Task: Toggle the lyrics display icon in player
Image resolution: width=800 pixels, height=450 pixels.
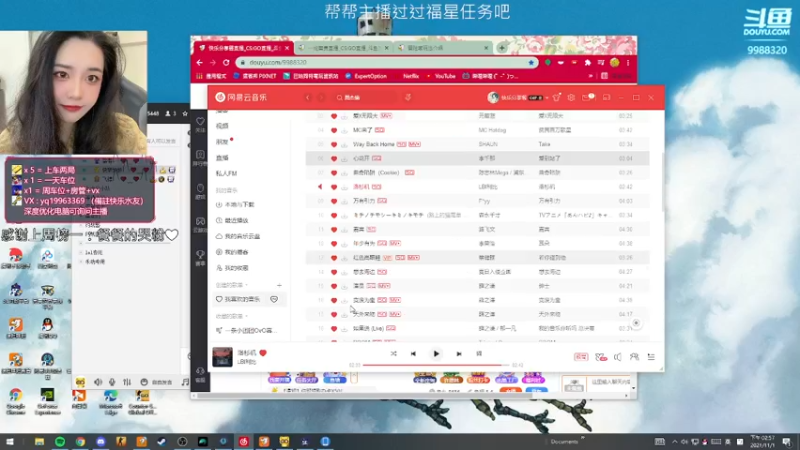Action: 479,354
